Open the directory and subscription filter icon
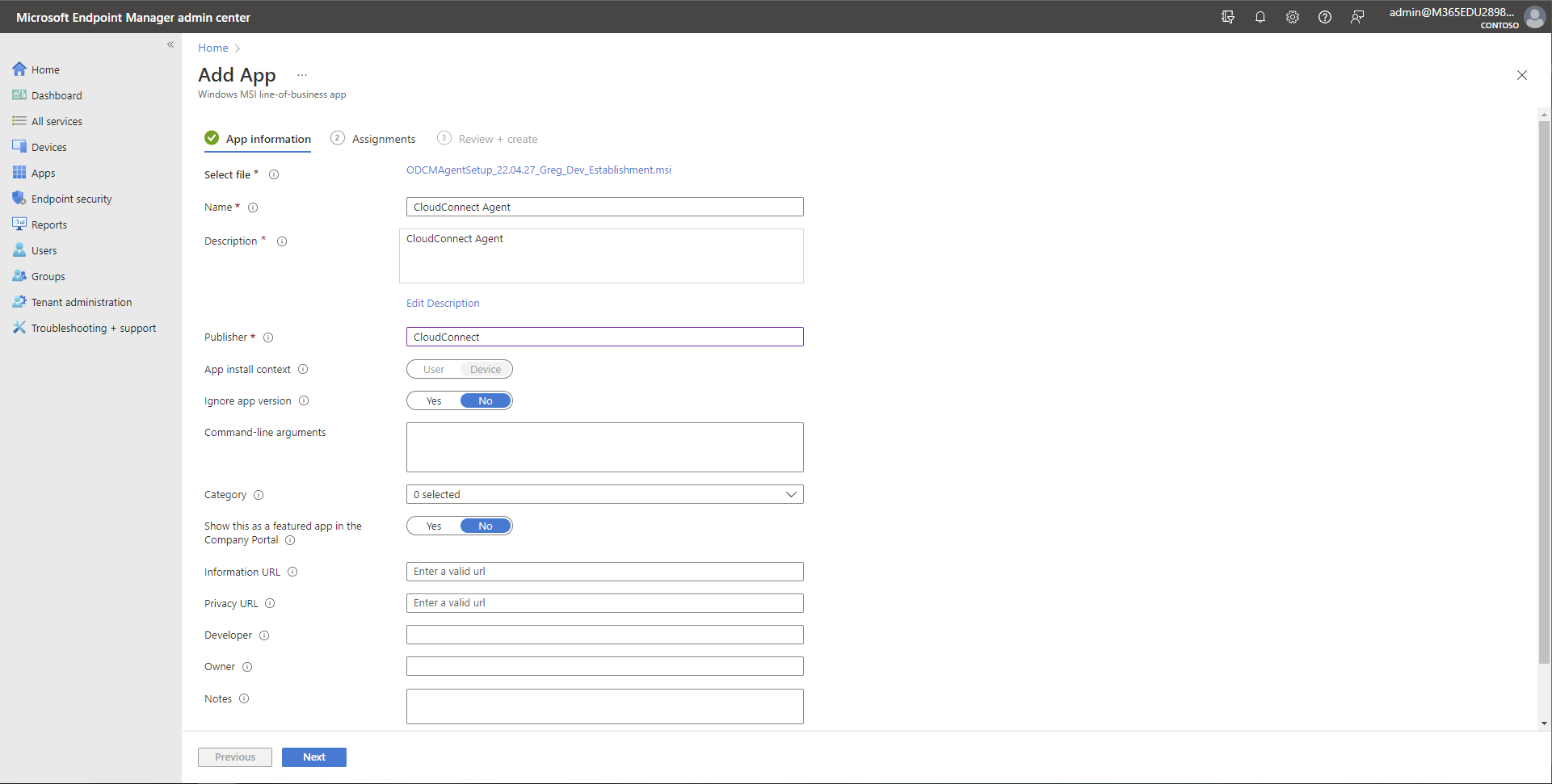 tap(1227, 17)
